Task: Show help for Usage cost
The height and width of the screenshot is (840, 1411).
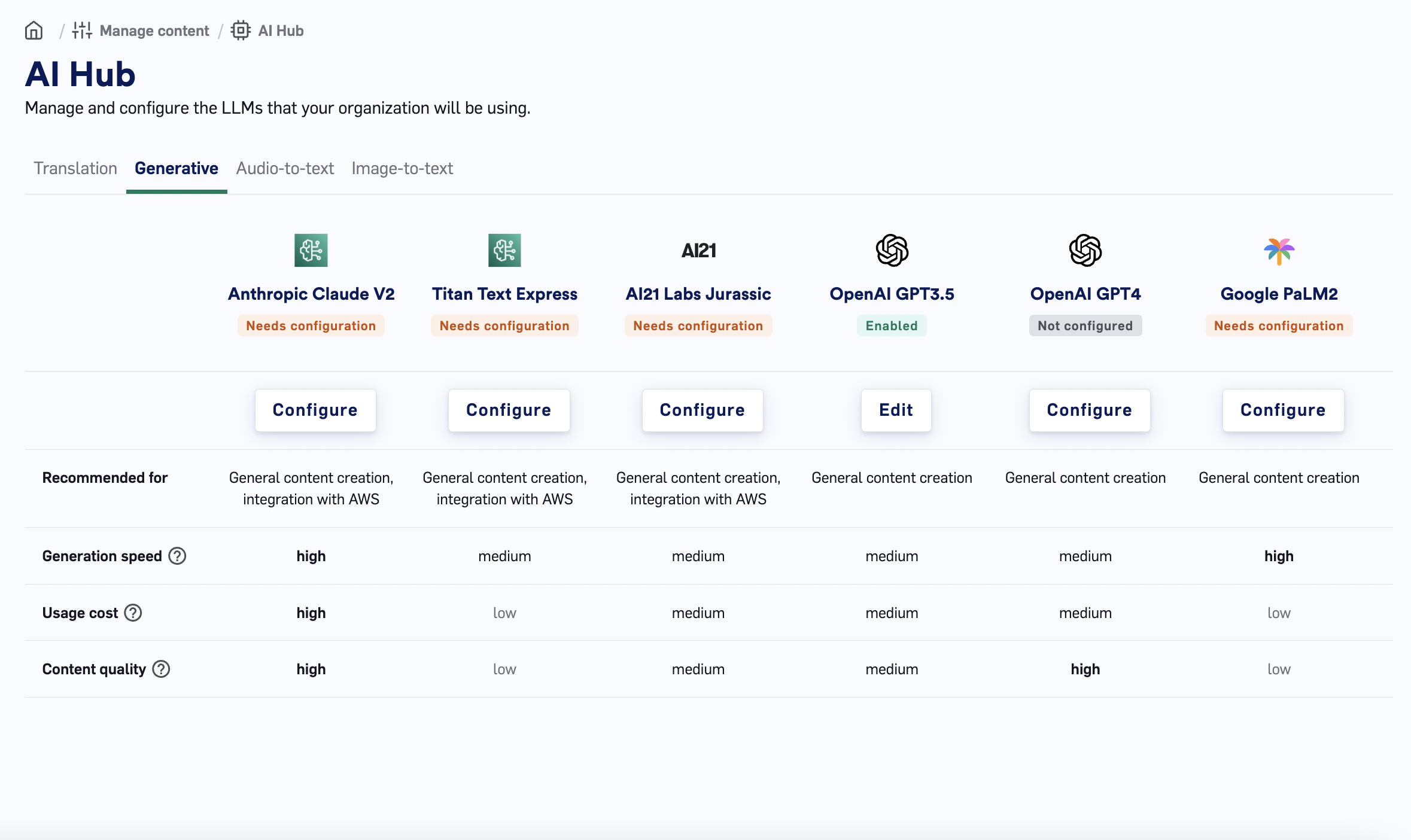Action: point(133,613)
